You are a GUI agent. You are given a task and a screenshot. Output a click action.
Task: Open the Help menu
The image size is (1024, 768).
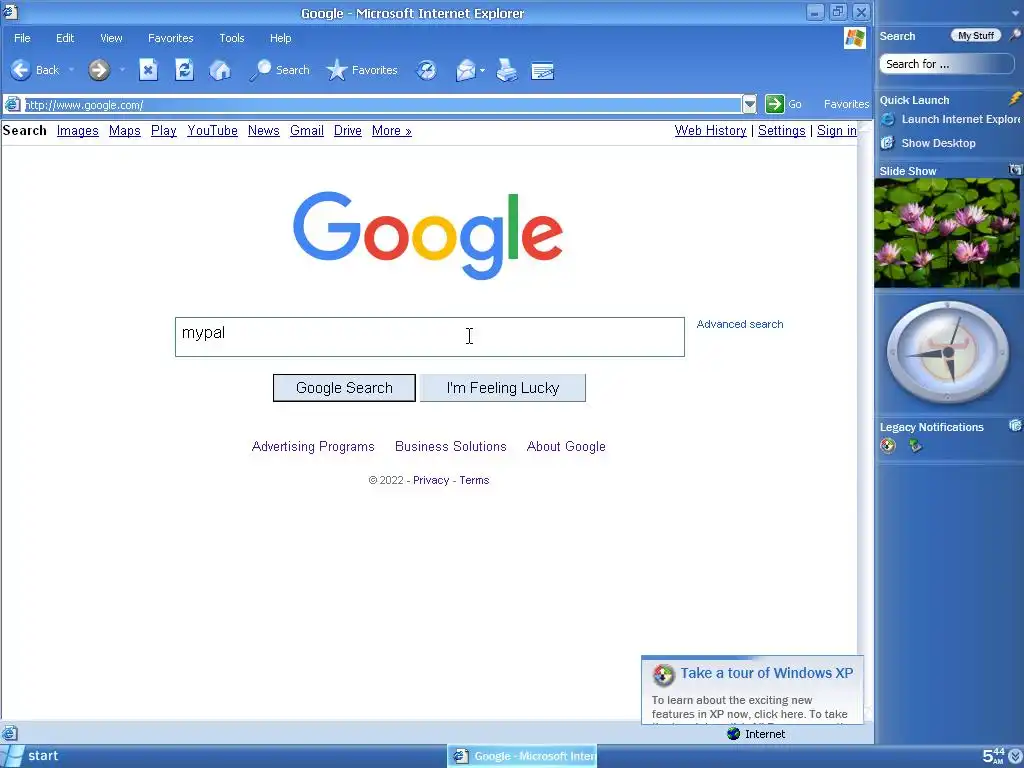pyautogui.click(x=280, y=38)
